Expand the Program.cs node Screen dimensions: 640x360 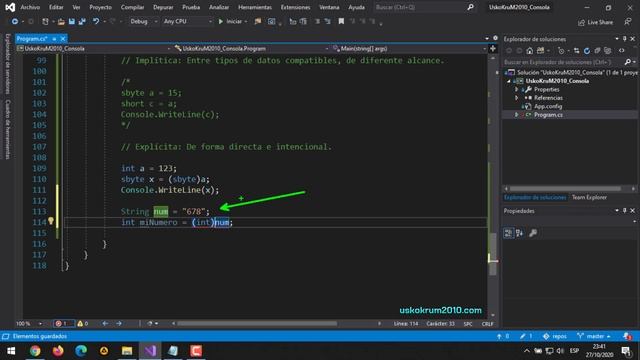point(516,115)
